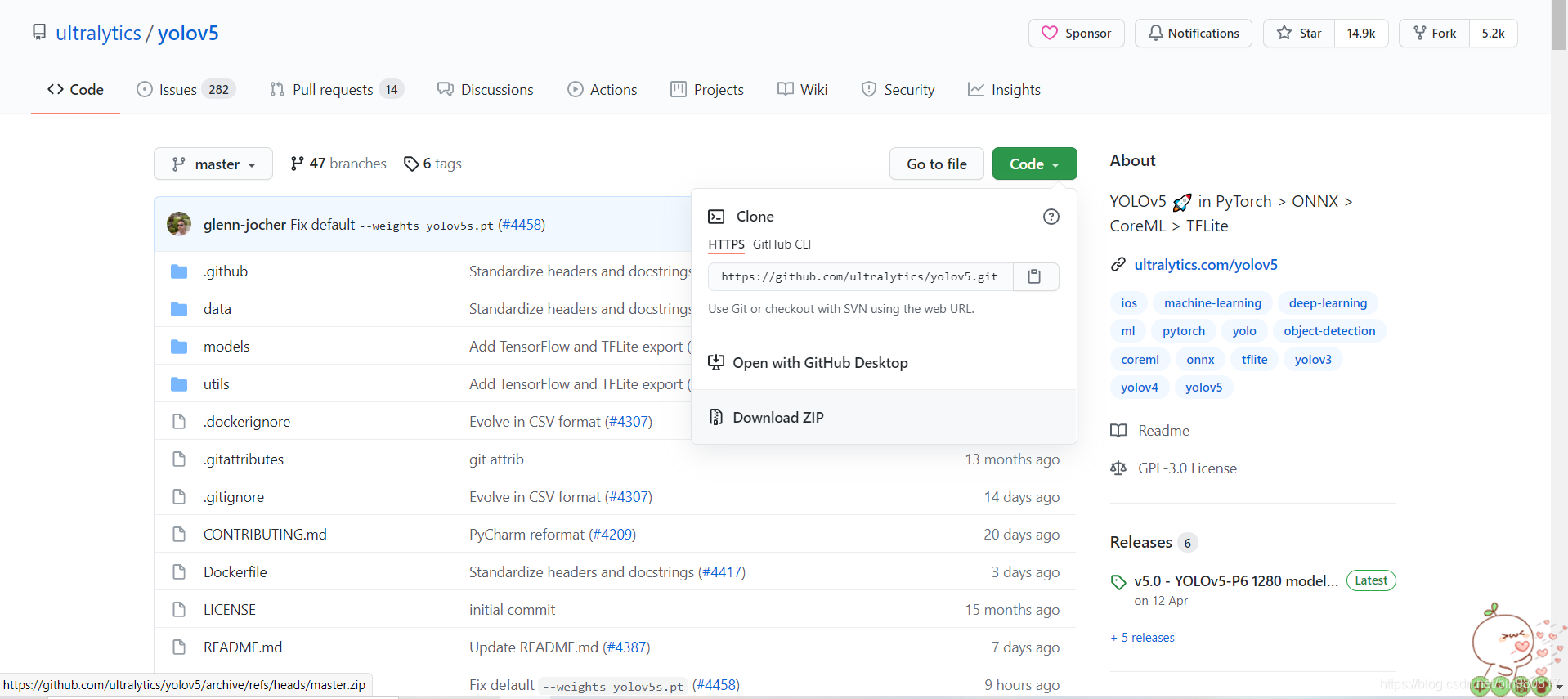Screen dimensions: 1568x699
Task: Click the Notifications button
Action: point(1193,33)
